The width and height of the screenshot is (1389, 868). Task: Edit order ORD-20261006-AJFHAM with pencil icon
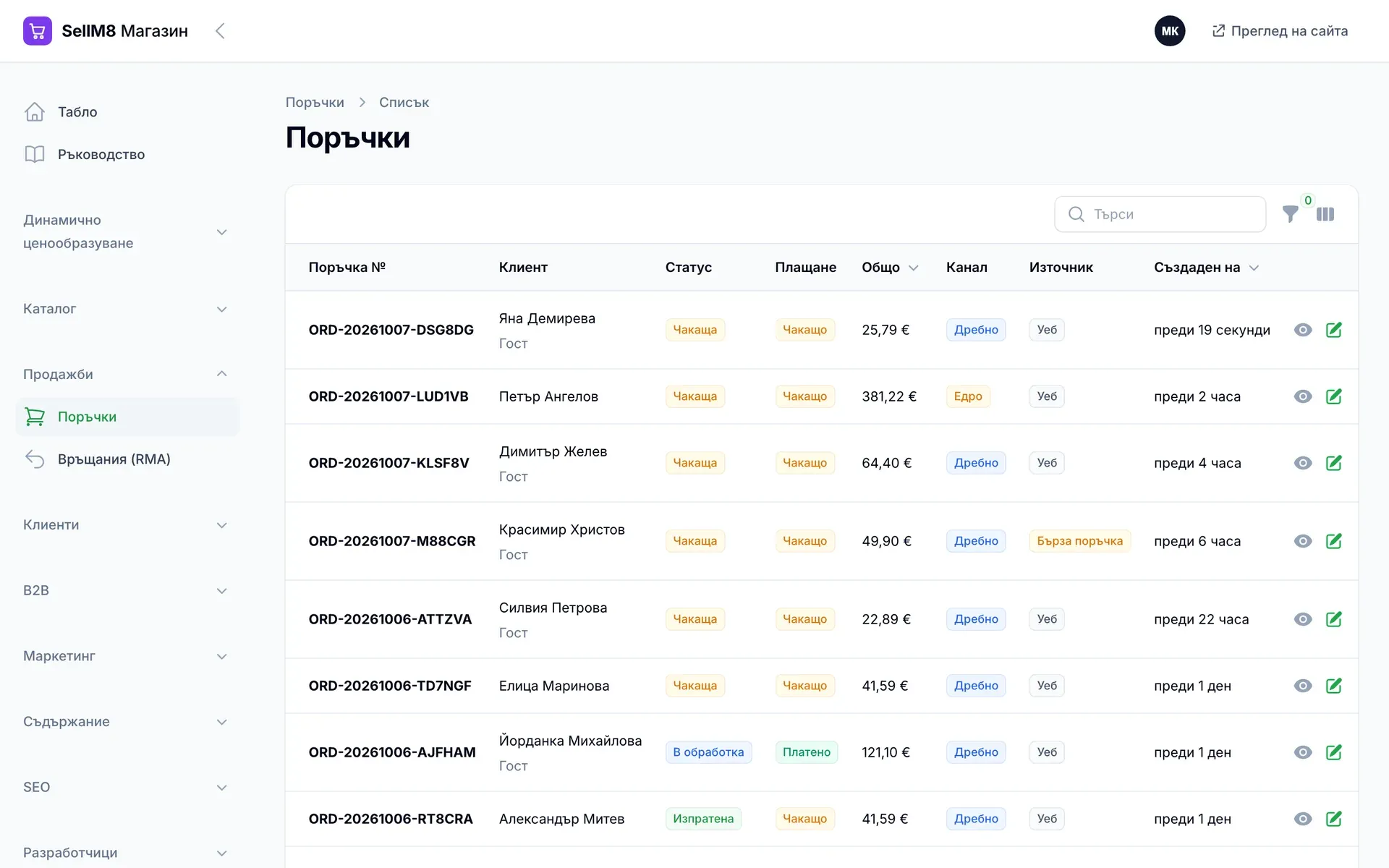pyautogui.click(x=1334, y=752)
